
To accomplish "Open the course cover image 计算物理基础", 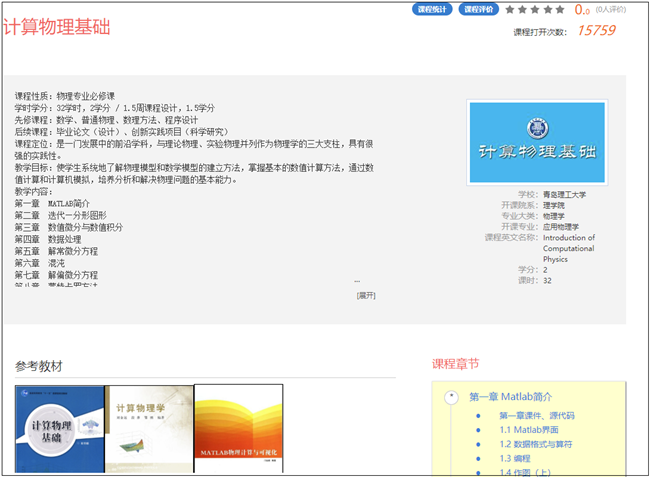I will pos(537,143).
